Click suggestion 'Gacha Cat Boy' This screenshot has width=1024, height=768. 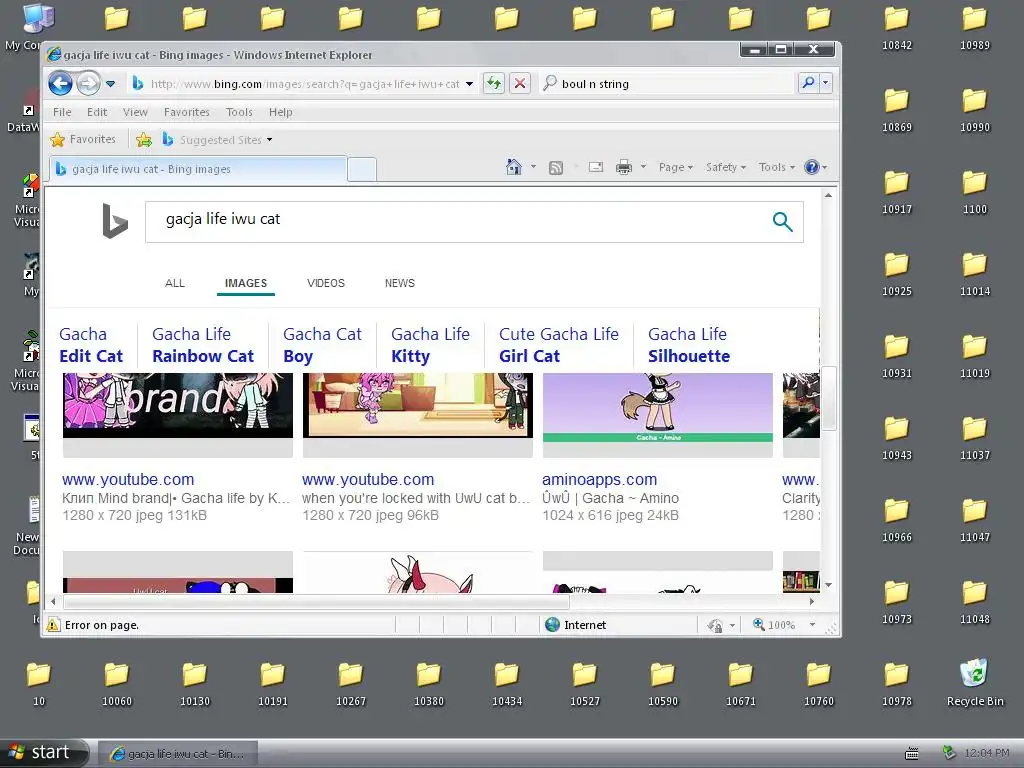(x=322, y=345)
